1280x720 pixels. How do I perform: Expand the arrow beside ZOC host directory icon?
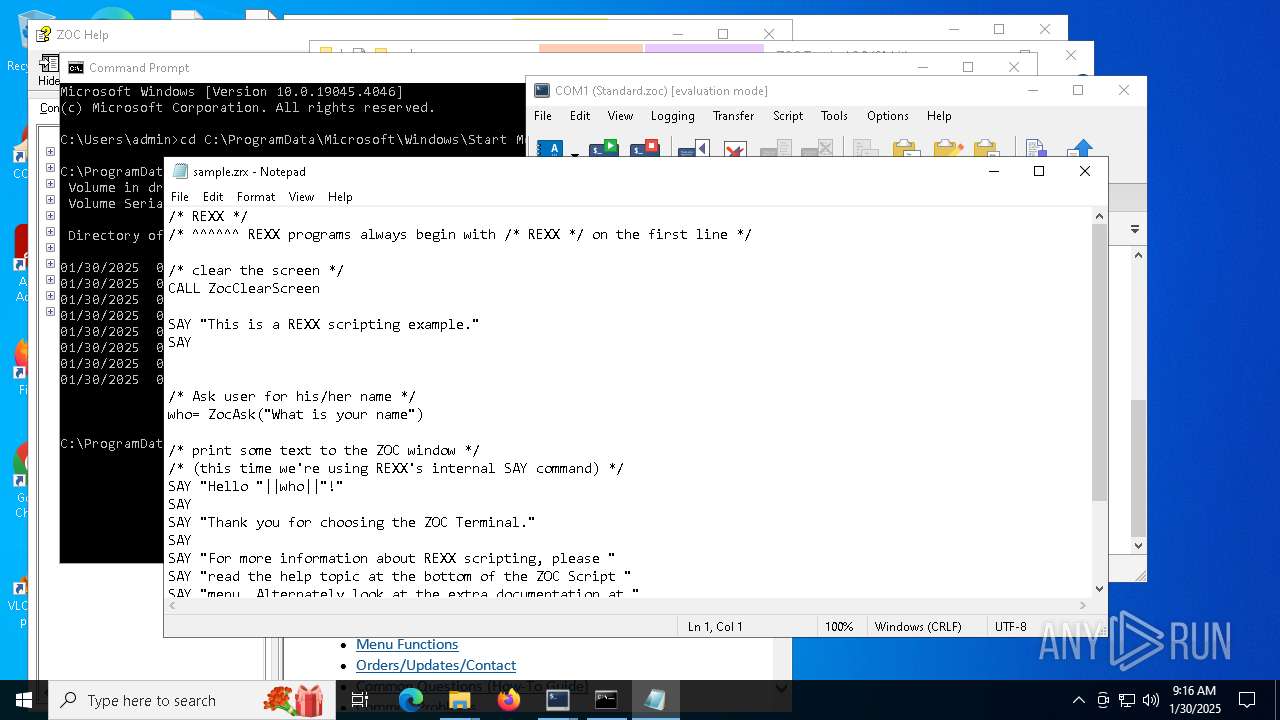pyautogui.click(x=574, y=152)
